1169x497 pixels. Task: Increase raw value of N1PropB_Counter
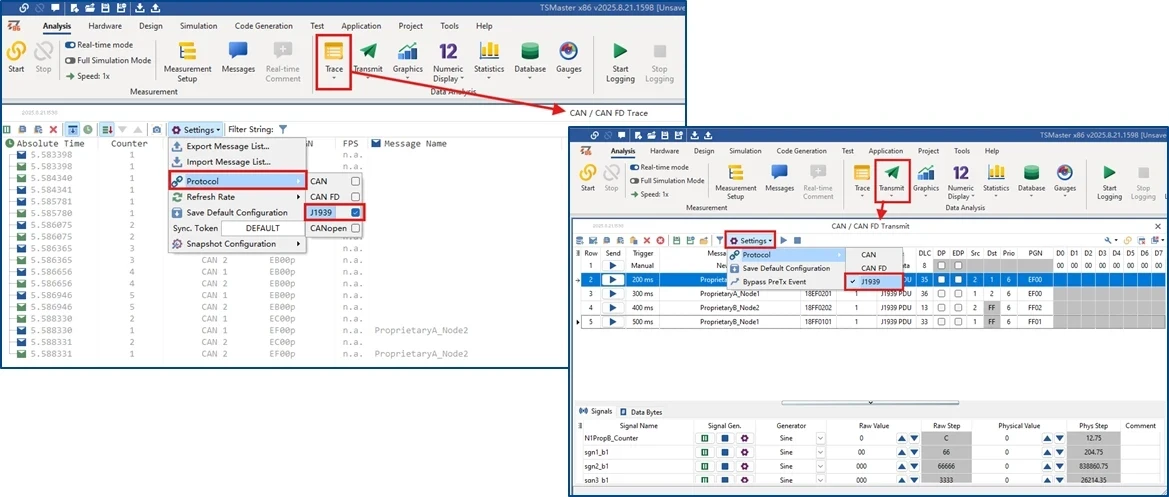tap(901, 438)
